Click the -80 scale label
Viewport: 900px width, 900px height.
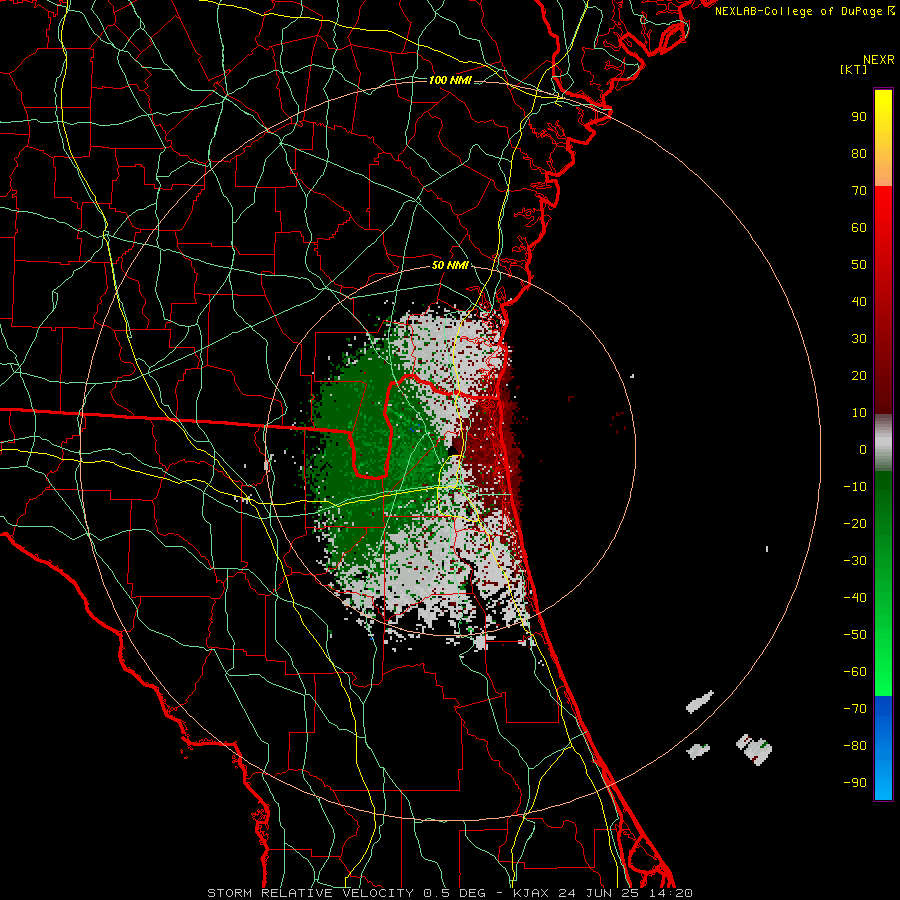(x=855, y=746)
